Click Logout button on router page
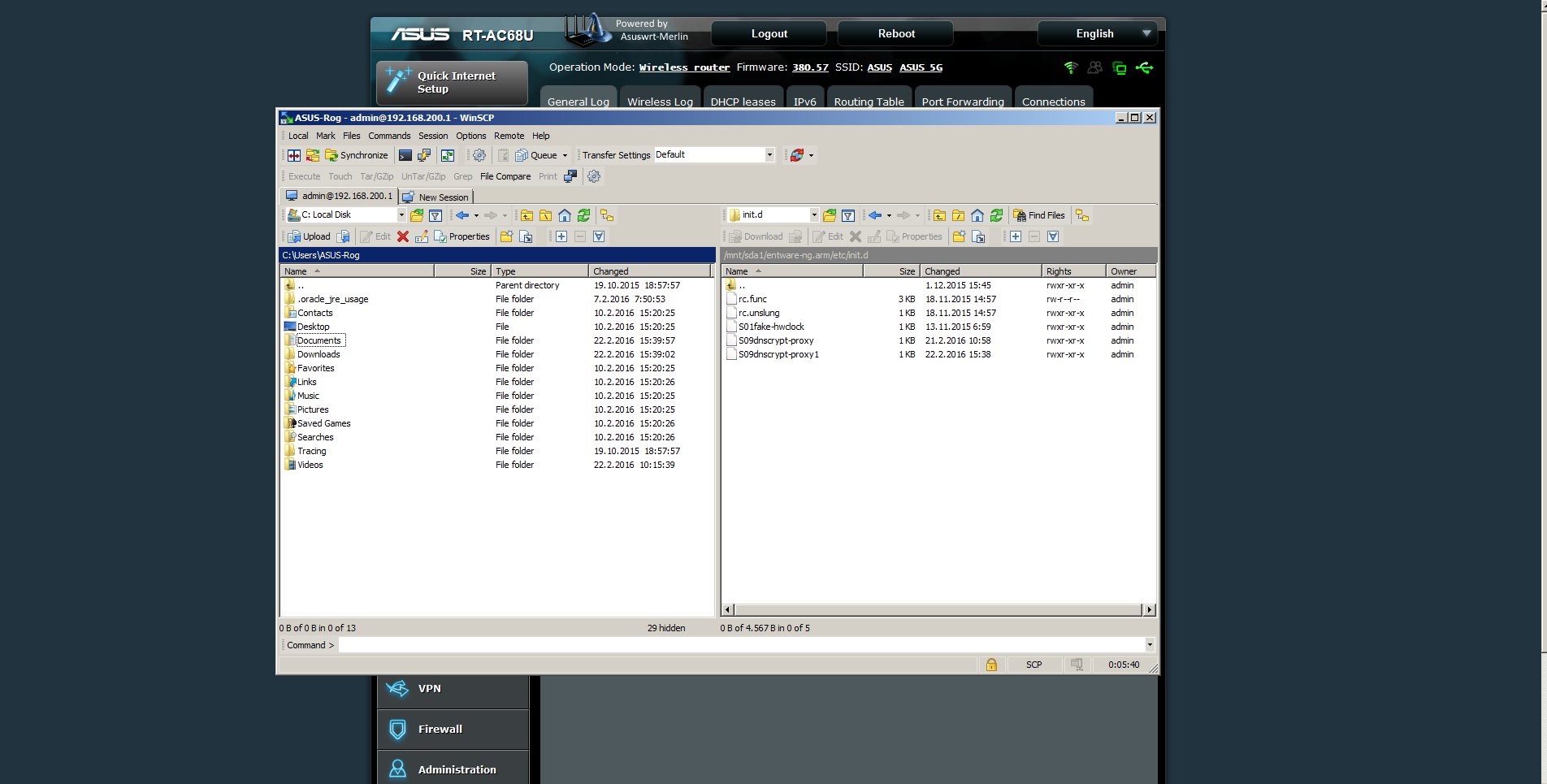The height and width of the screenshot is (784, 1547). pos(769,33)
